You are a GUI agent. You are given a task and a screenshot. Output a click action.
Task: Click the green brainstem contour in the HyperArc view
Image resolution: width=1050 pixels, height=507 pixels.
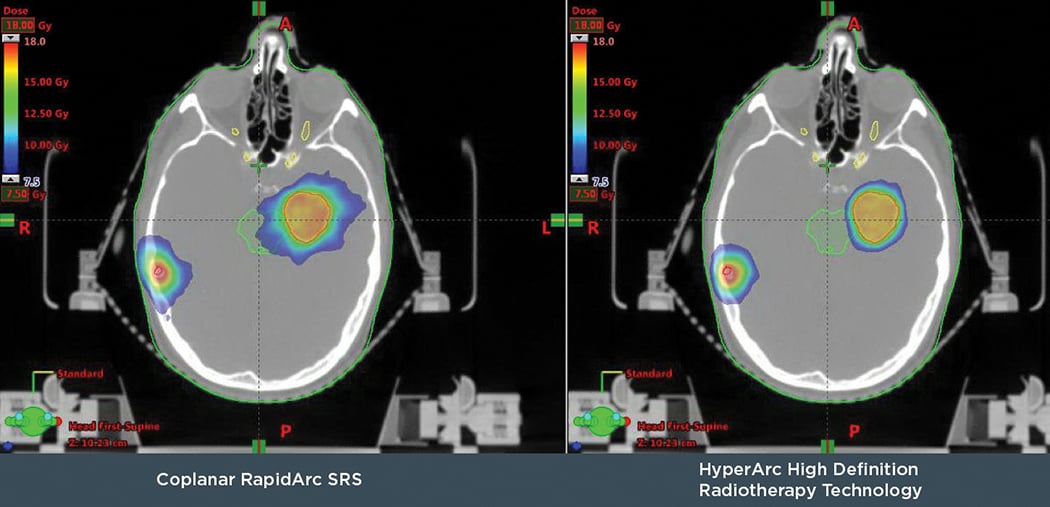[826, 232]
